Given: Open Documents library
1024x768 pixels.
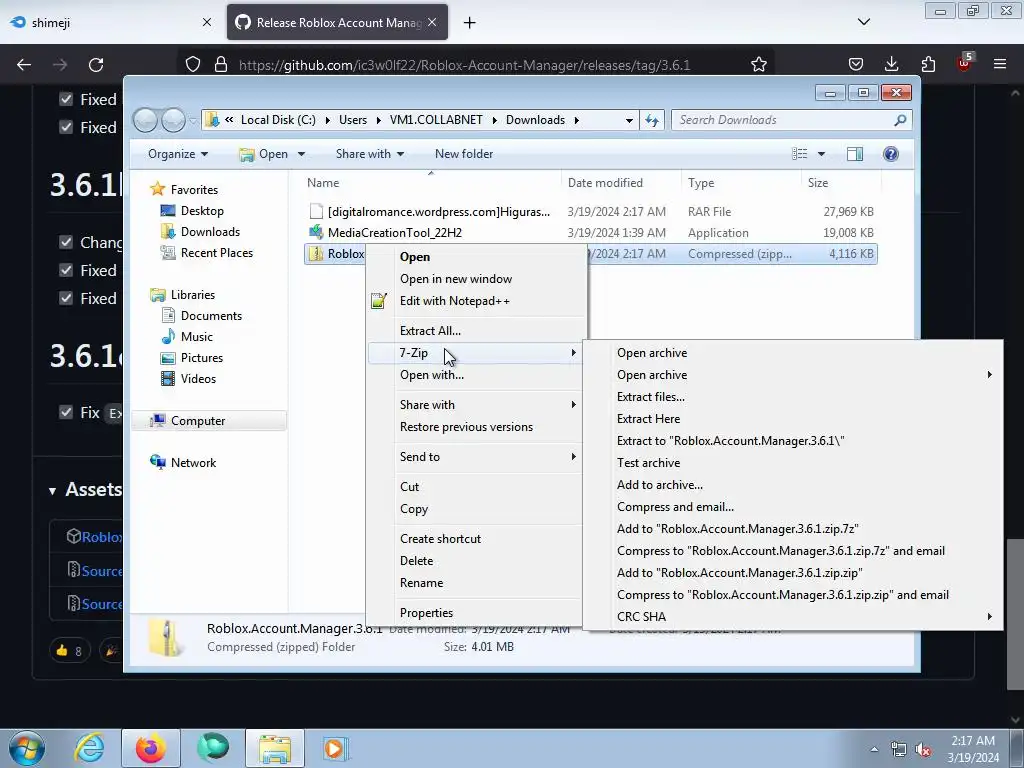Looking at the screenshot, I should click(x=211, y=316).
